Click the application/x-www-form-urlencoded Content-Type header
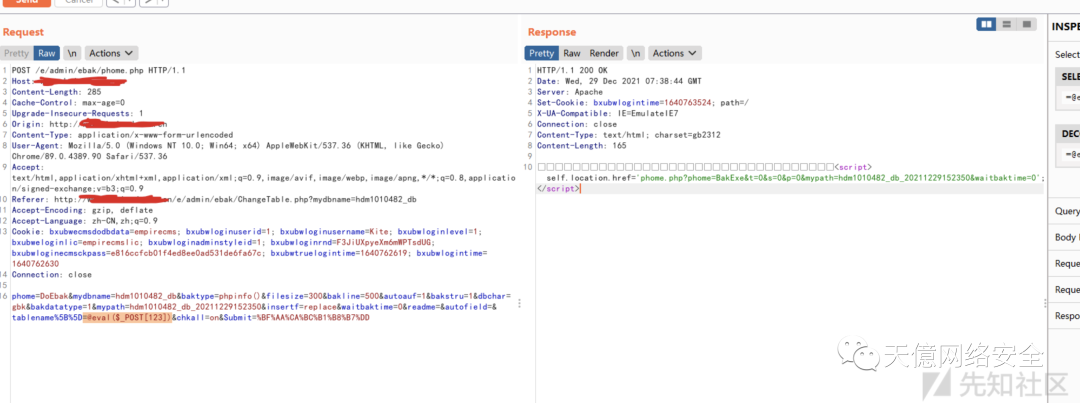This screenshot has width=1080, height=403. pyautogui.click(x=123, y=134)
